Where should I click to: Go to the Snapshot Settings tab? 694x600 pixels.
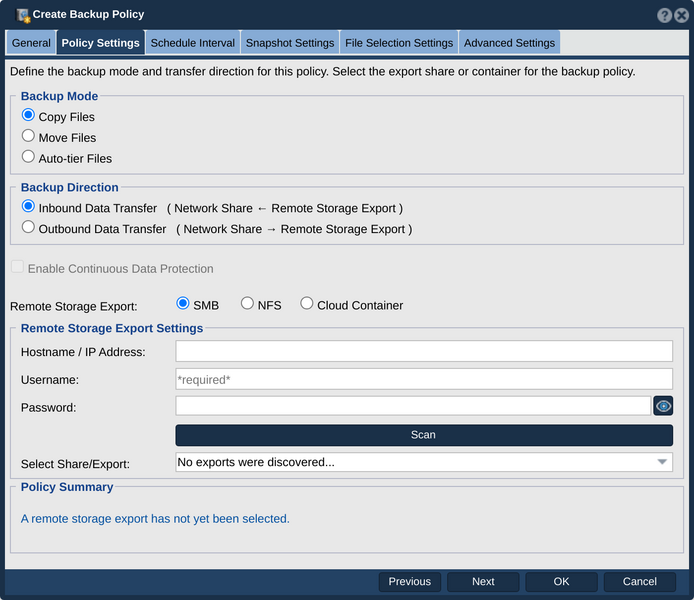[290, 43]
